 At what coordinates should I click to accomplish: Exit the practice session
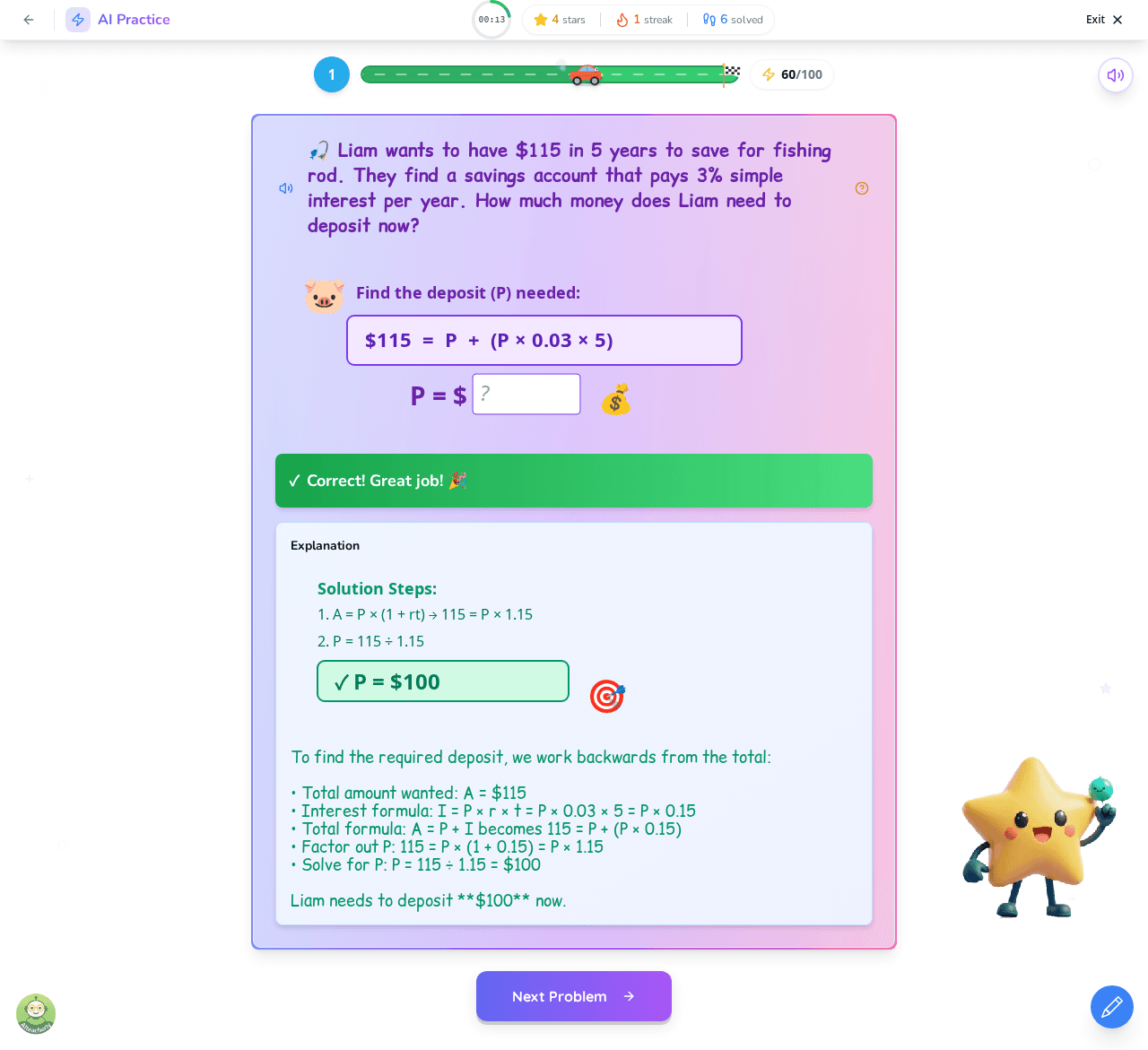(x=1104, y=20)
